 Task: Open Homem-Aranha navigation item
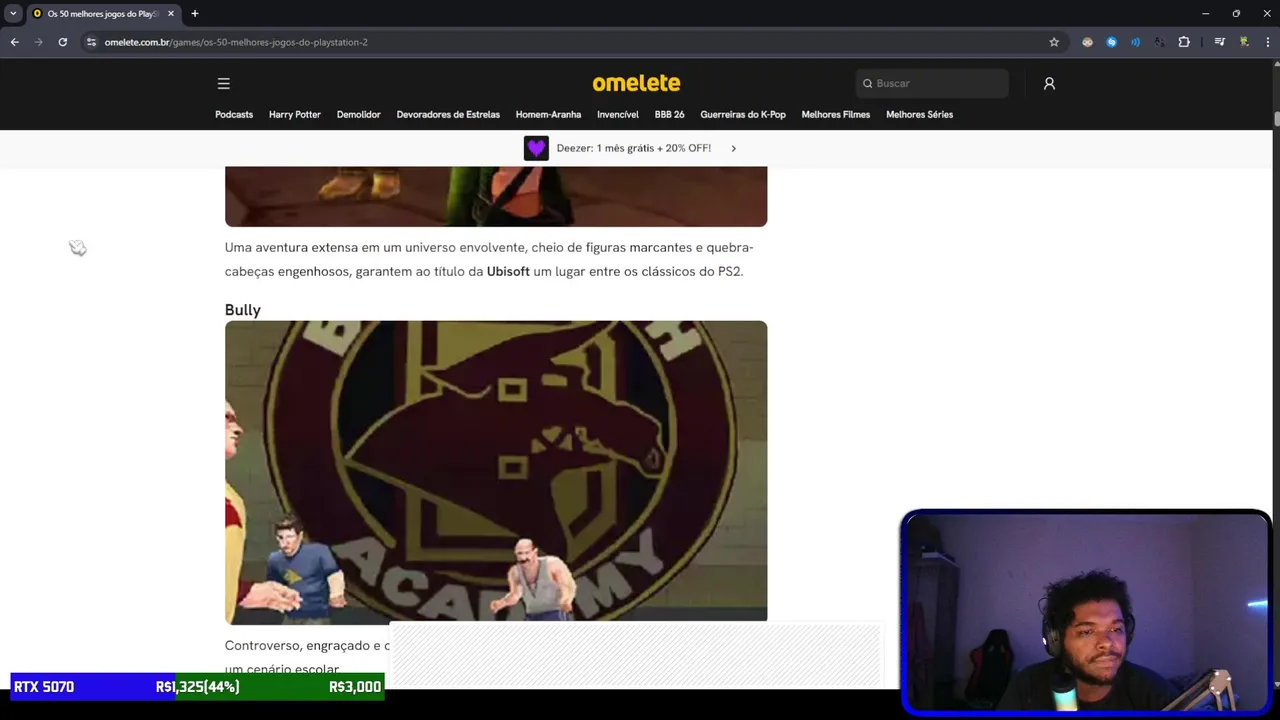coord(548,114)
